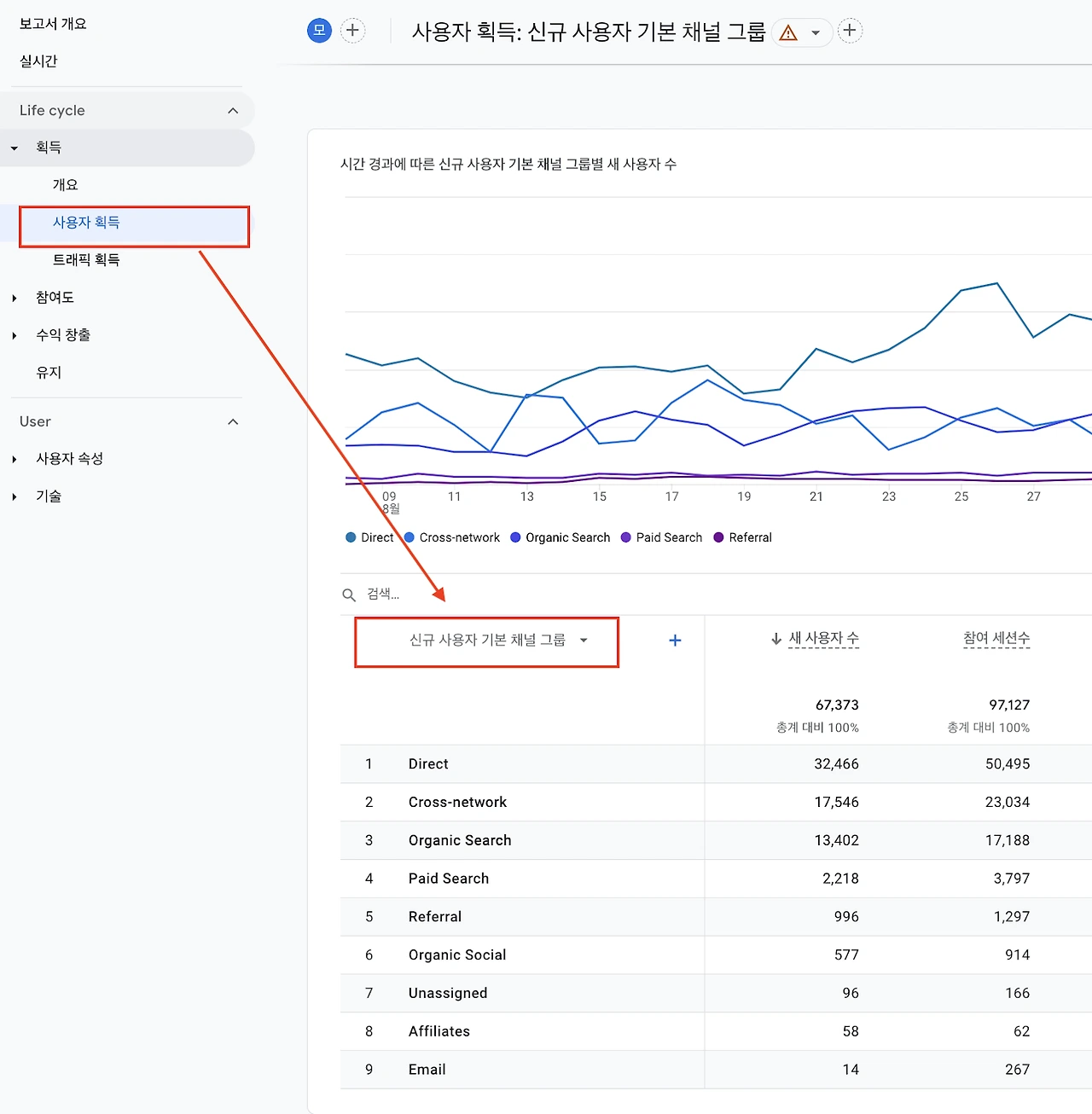Open the dropdown arrow beside the warning icon
Viewport: 1092px width, 1114px height.
816,33
